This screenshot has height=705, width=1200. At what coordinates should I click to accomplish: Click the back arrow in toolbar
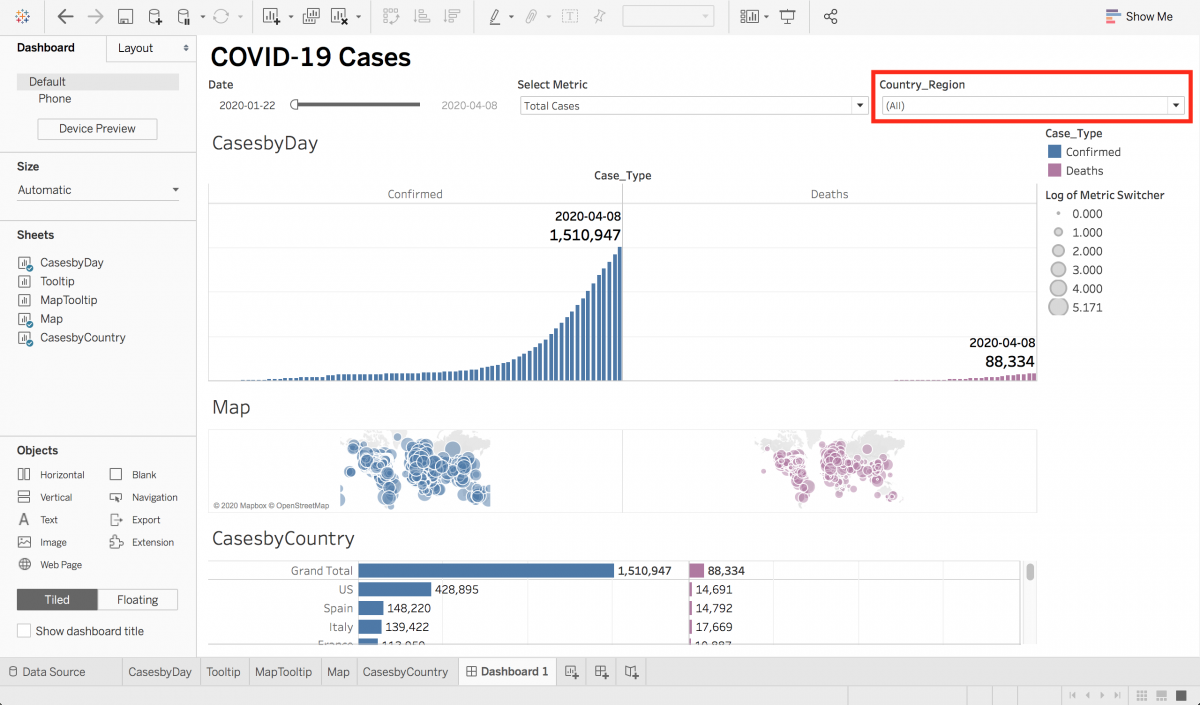(x=65, y=16)
